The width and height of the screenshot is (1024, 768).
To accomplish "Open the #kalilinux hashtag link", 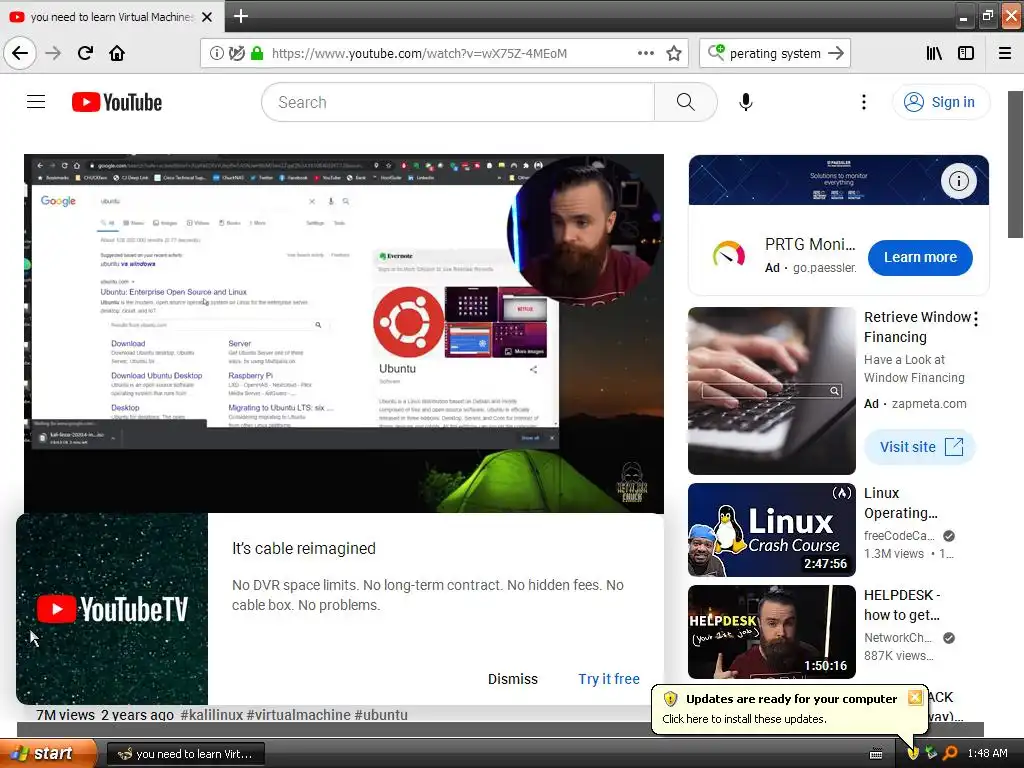I will pyautogui.click(x=212, y=714).
